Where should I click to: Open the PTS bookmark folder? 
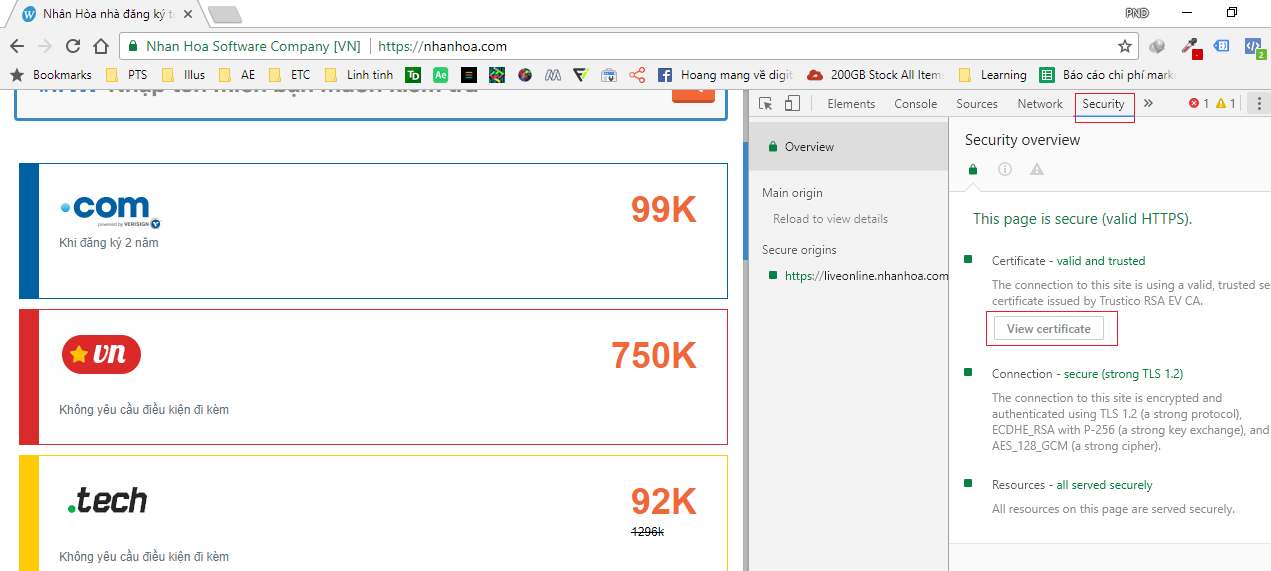point(124,75)
